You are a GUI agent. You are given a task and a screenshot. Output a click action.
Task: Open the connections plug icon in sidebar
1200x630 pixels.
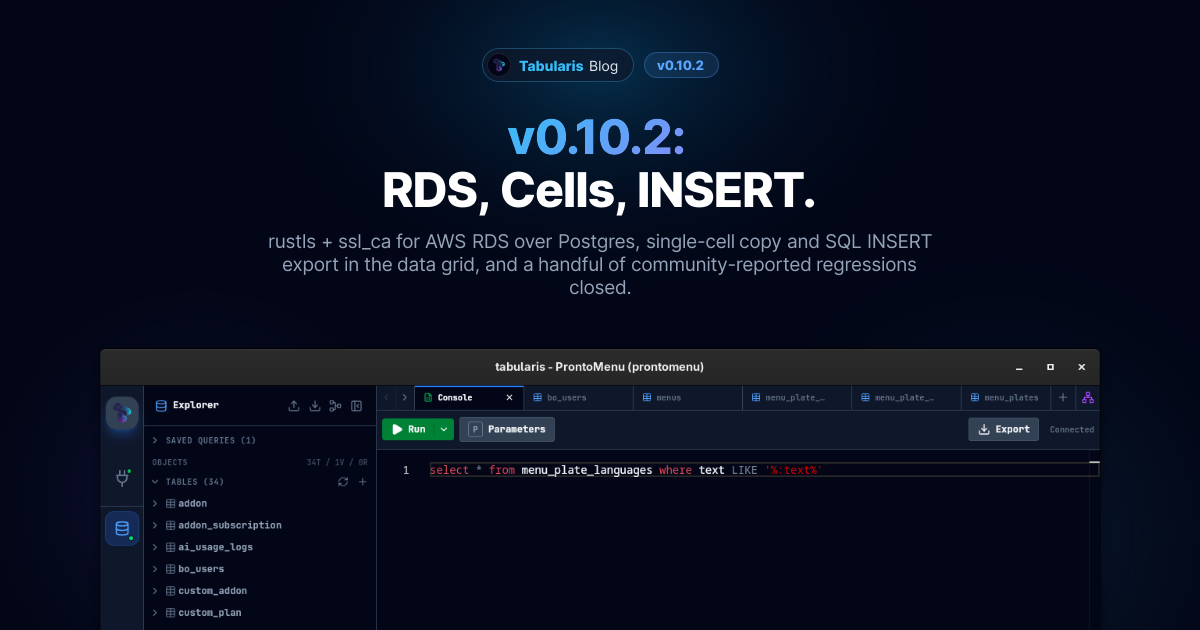tap(122, 479)
